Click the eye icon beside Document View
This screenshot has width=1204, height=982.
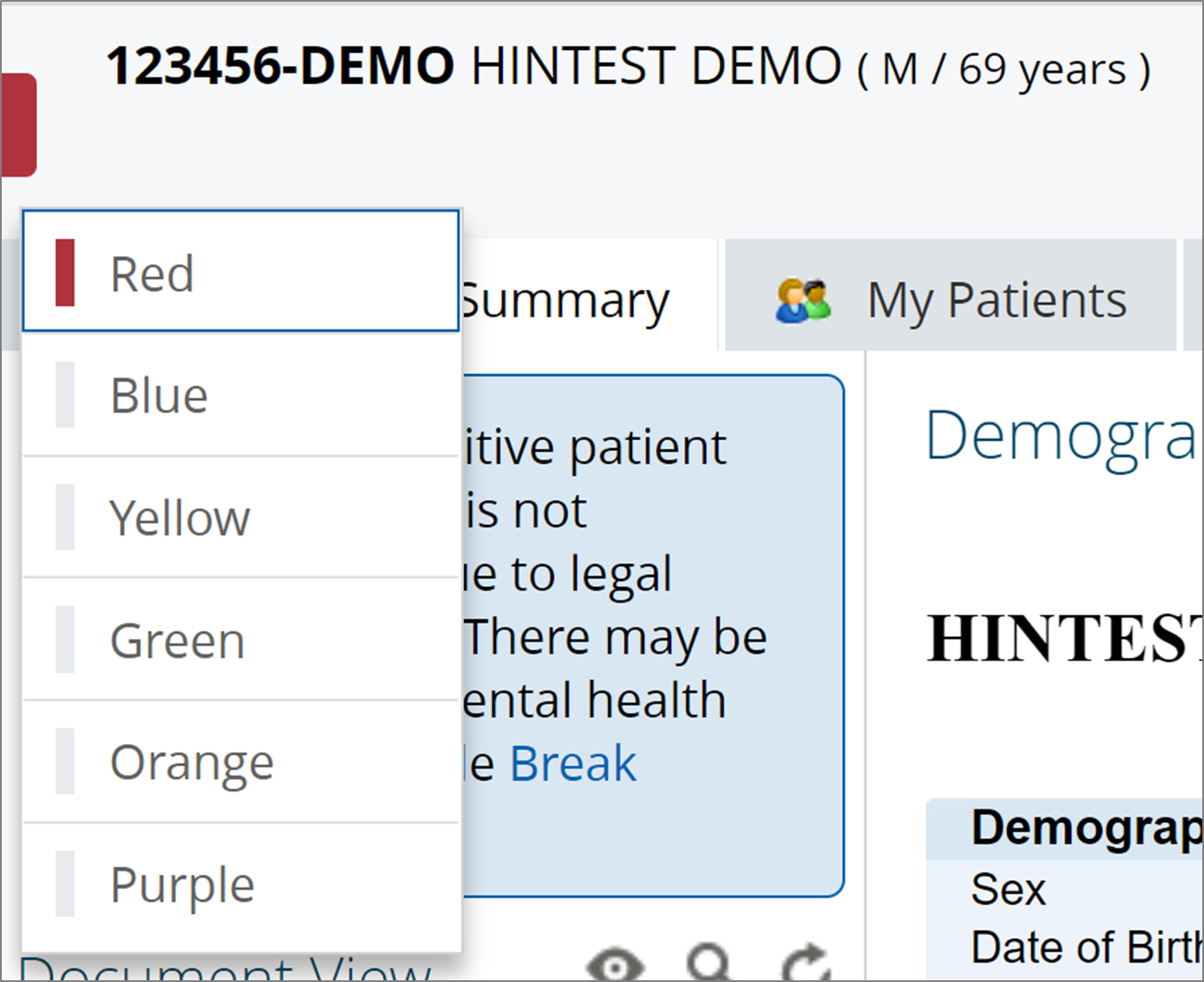(614, 964)
